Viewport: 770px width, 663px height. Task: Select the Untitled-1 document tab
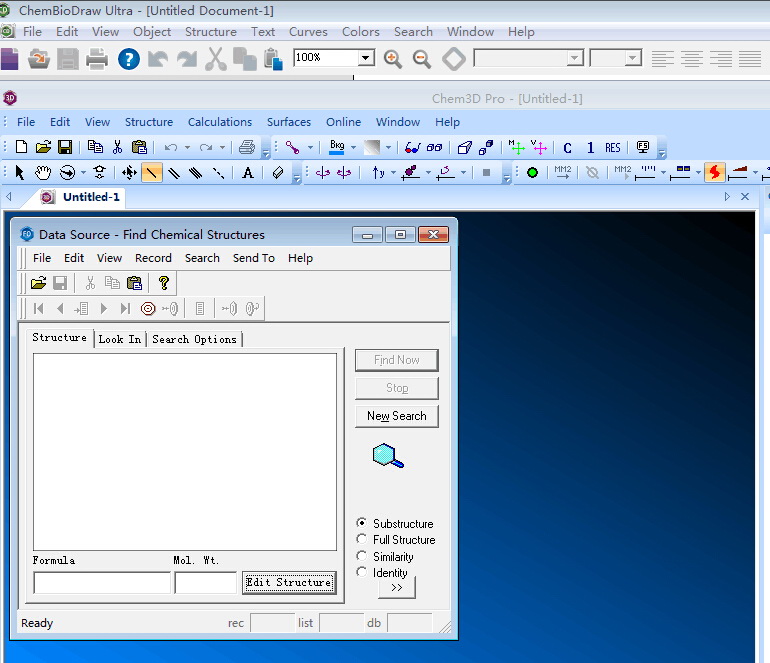(82, 197)
